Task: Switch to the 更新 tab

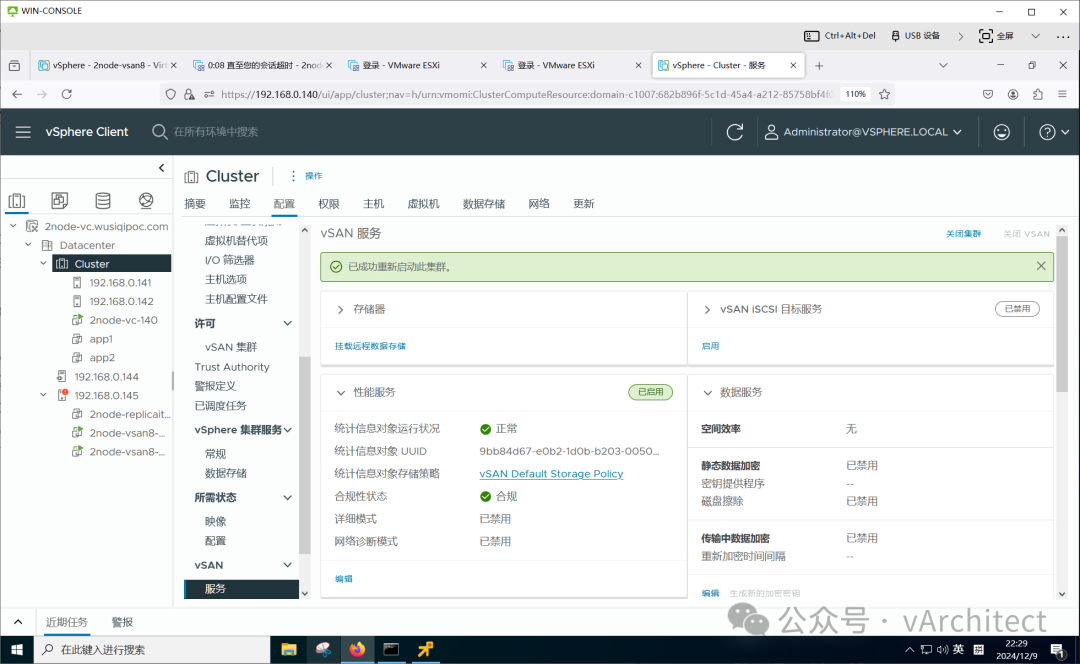Action: pos(583,203)
